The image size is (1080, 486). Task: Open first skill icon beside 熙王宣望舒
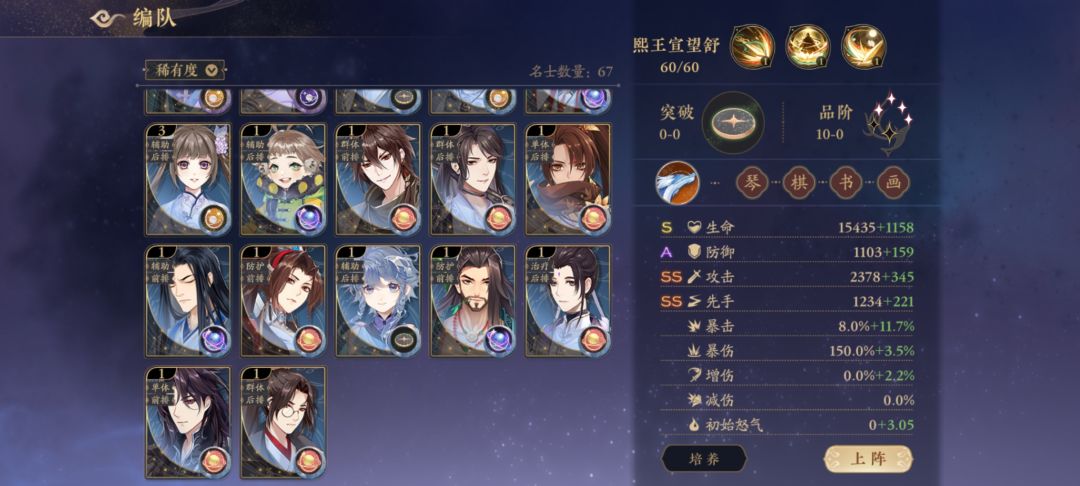tap(752, 46)
